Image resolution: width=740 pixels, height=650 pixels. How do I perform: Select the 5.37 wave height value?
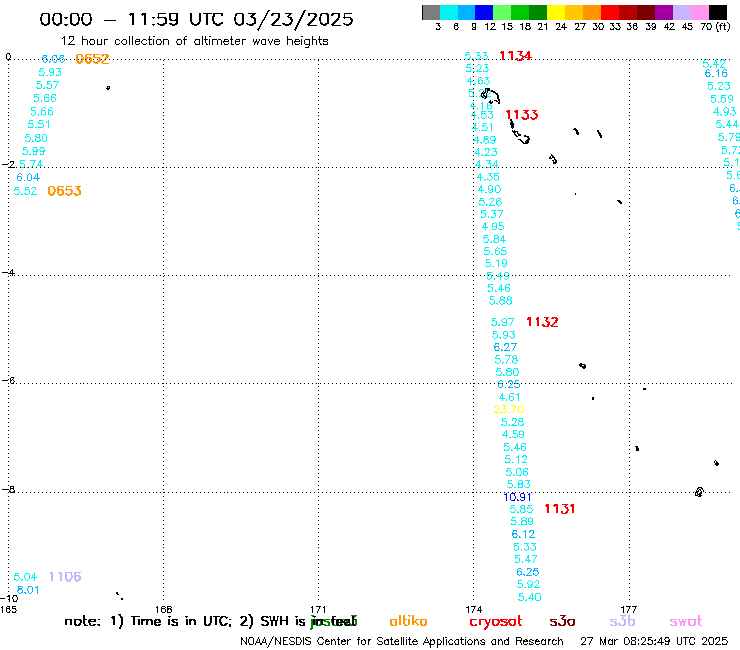(492, 214)
